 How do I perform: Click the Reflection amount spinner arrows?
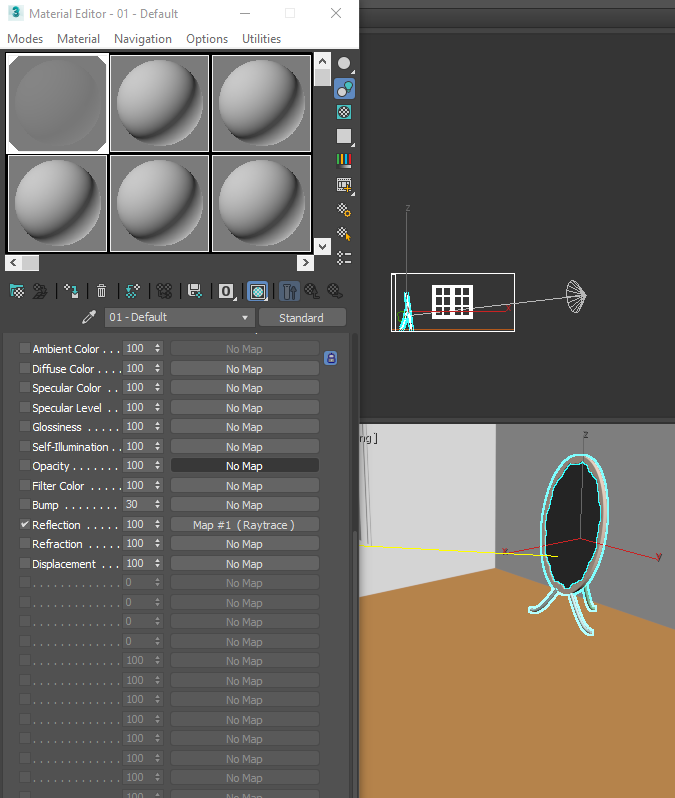click(157, 524)
